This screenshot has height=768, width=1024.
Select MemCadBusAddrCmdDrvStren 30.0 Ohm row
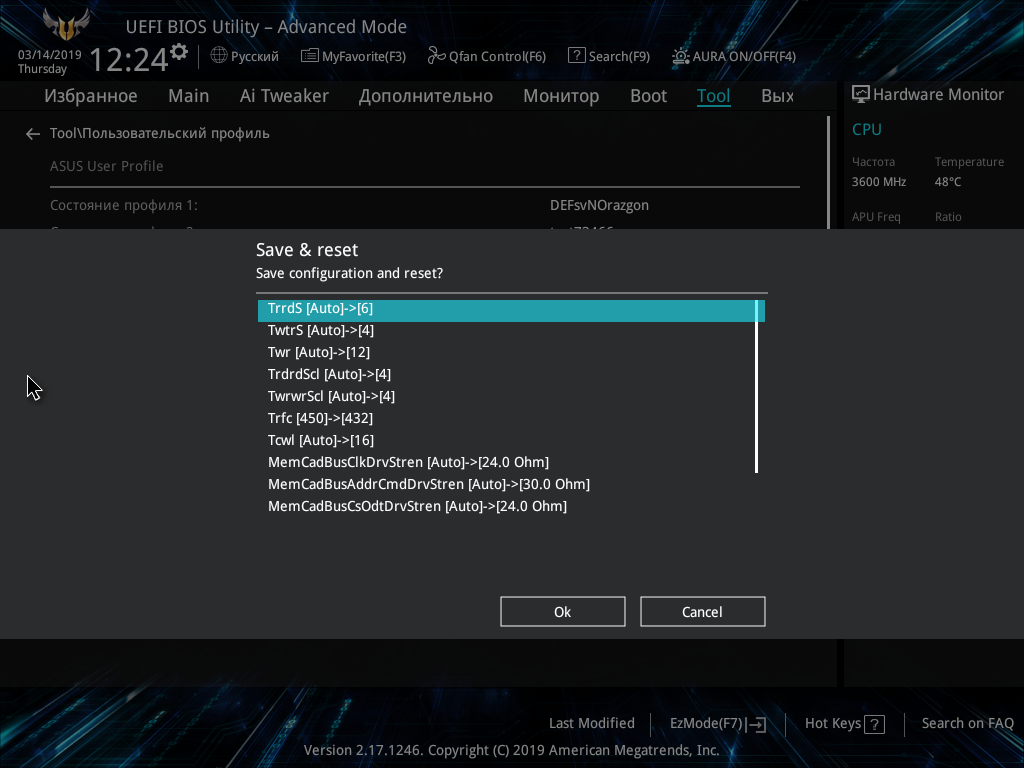point(511,485)
